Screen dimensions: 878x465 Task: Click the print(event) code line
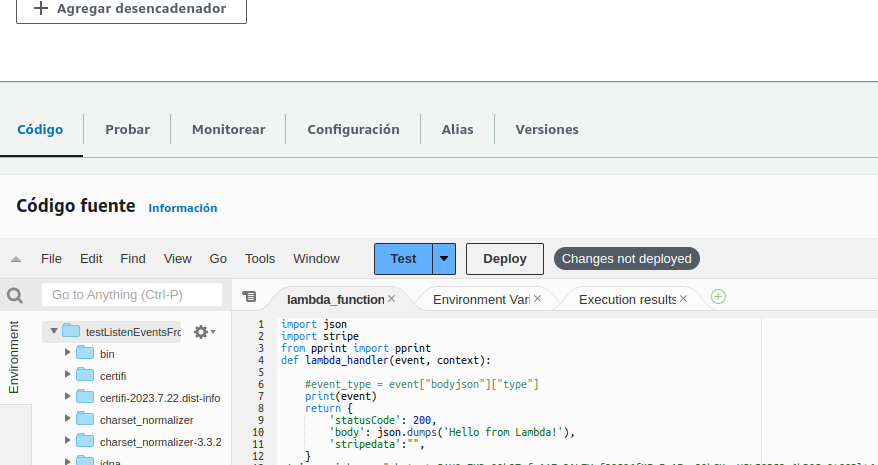click(341, 397)
